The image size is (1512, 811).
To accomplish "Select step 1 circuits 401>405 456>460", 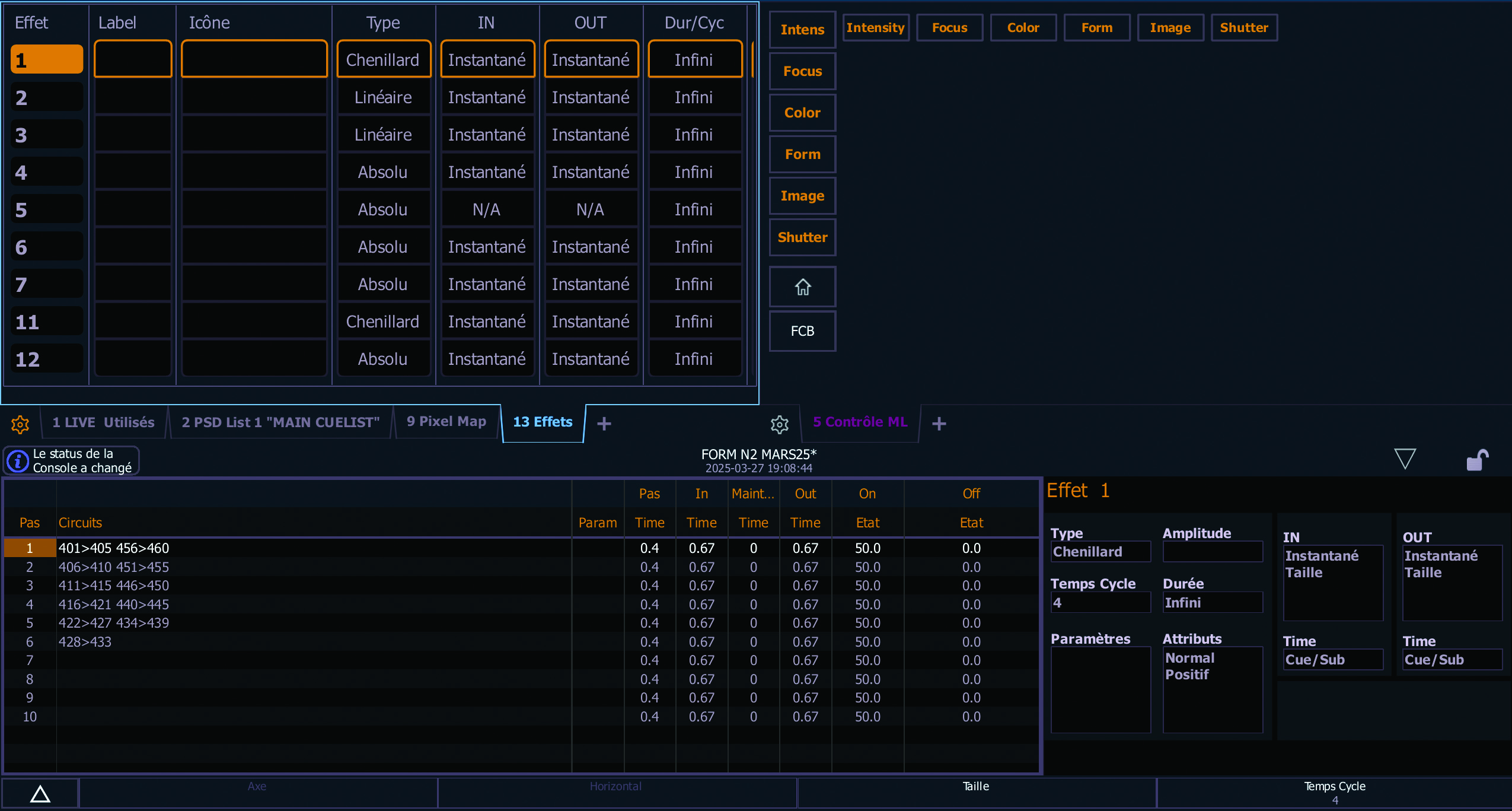I will (114, 548).
